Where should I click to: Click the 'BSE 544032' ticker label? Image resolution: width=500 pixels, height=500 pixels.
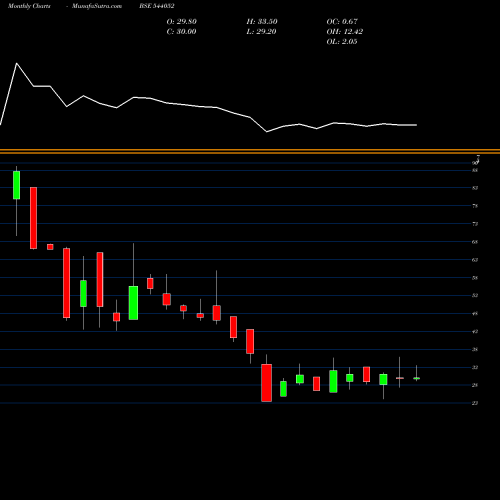tap(157, 6)
